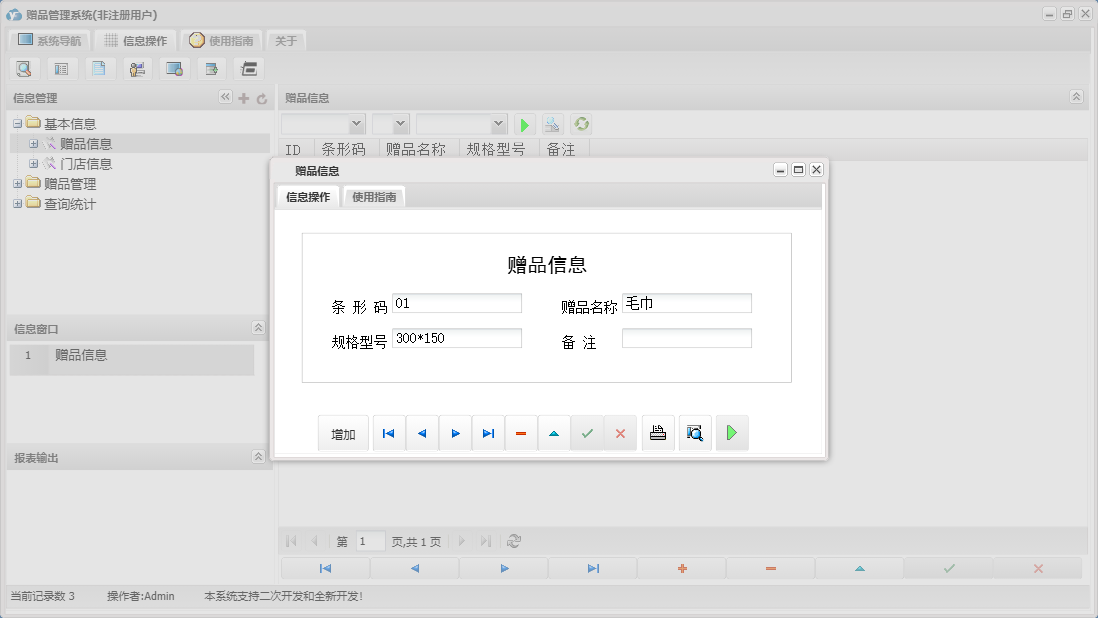Click the monitor with globe toolbar icon
The image size is (1098, 618).
[x=174, y=68]
